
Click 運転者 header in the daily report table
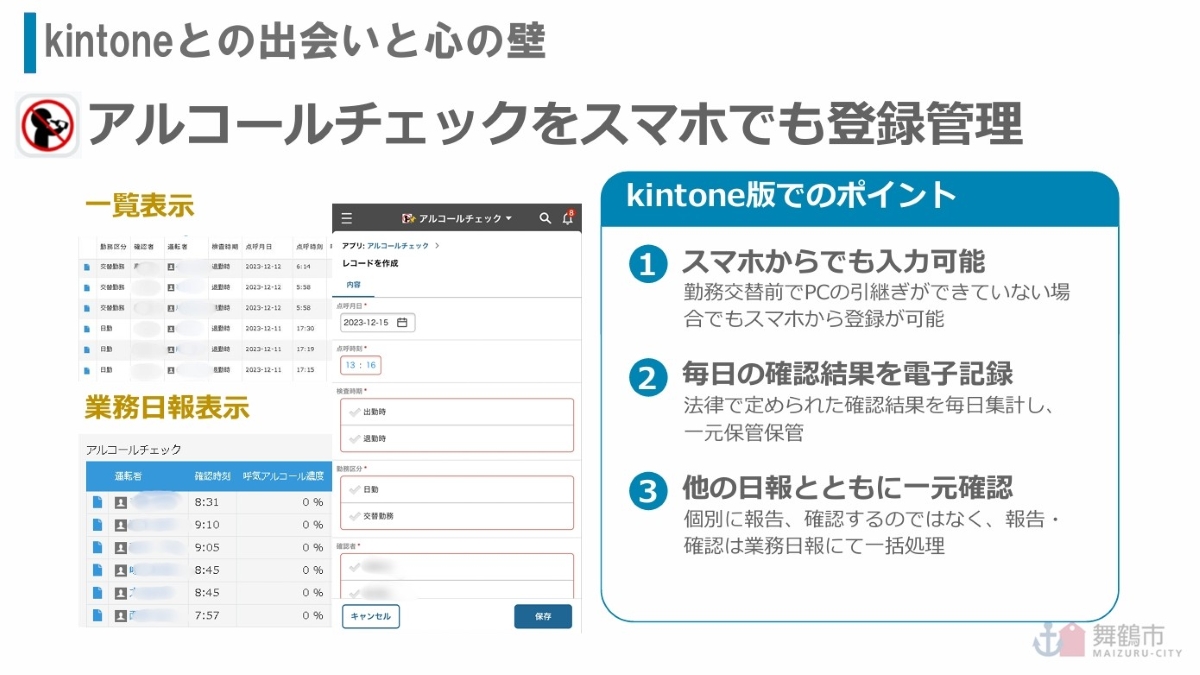(130, 476)
